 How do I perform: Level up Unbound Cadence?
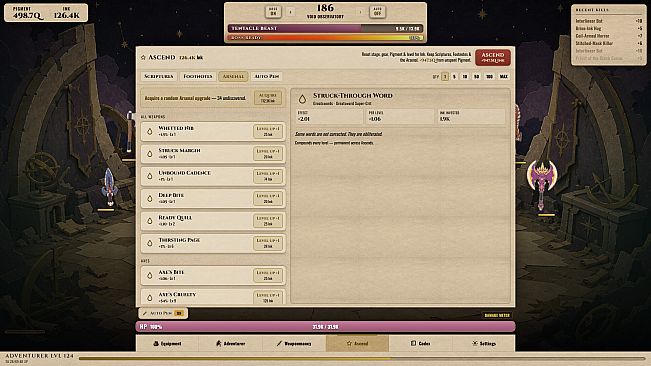[268, 176]
